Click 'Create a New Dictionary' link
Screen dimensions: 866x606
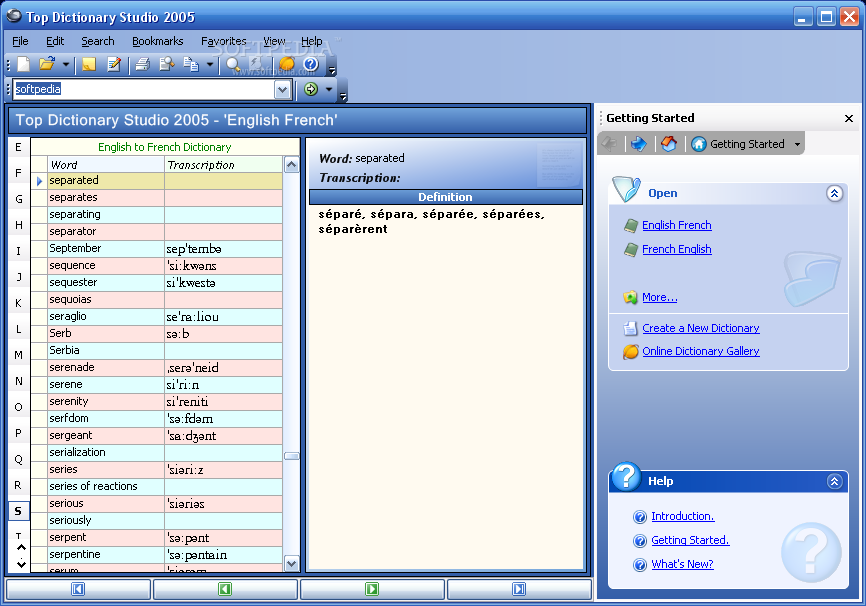(x=700, y=328)
